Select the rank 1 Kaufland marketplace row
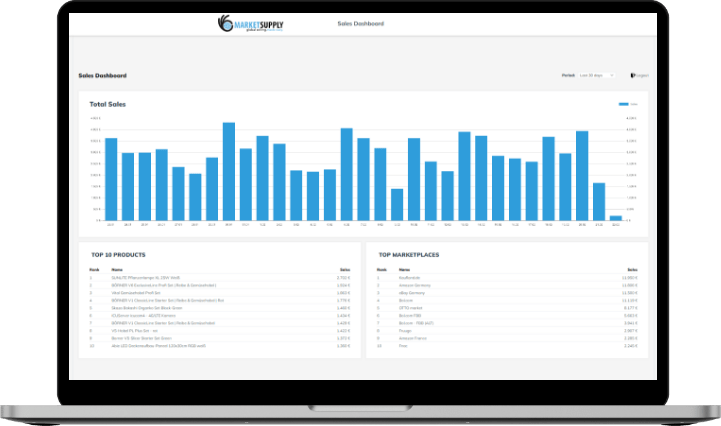The width and height of the screenshot is (721, 426). pyautogui.click(x=507, y=278)
